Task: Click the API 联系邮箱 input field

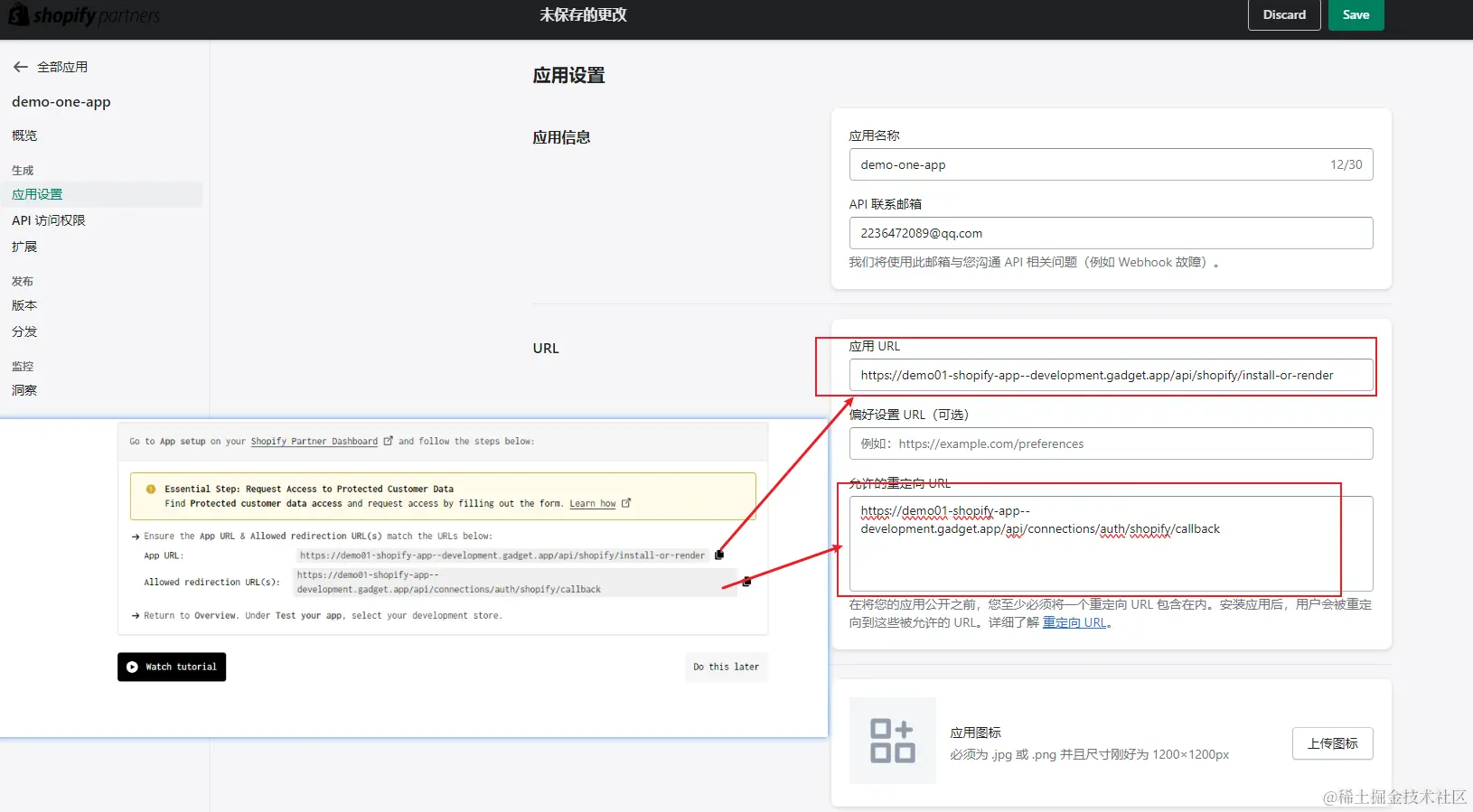Action: 1111,233
